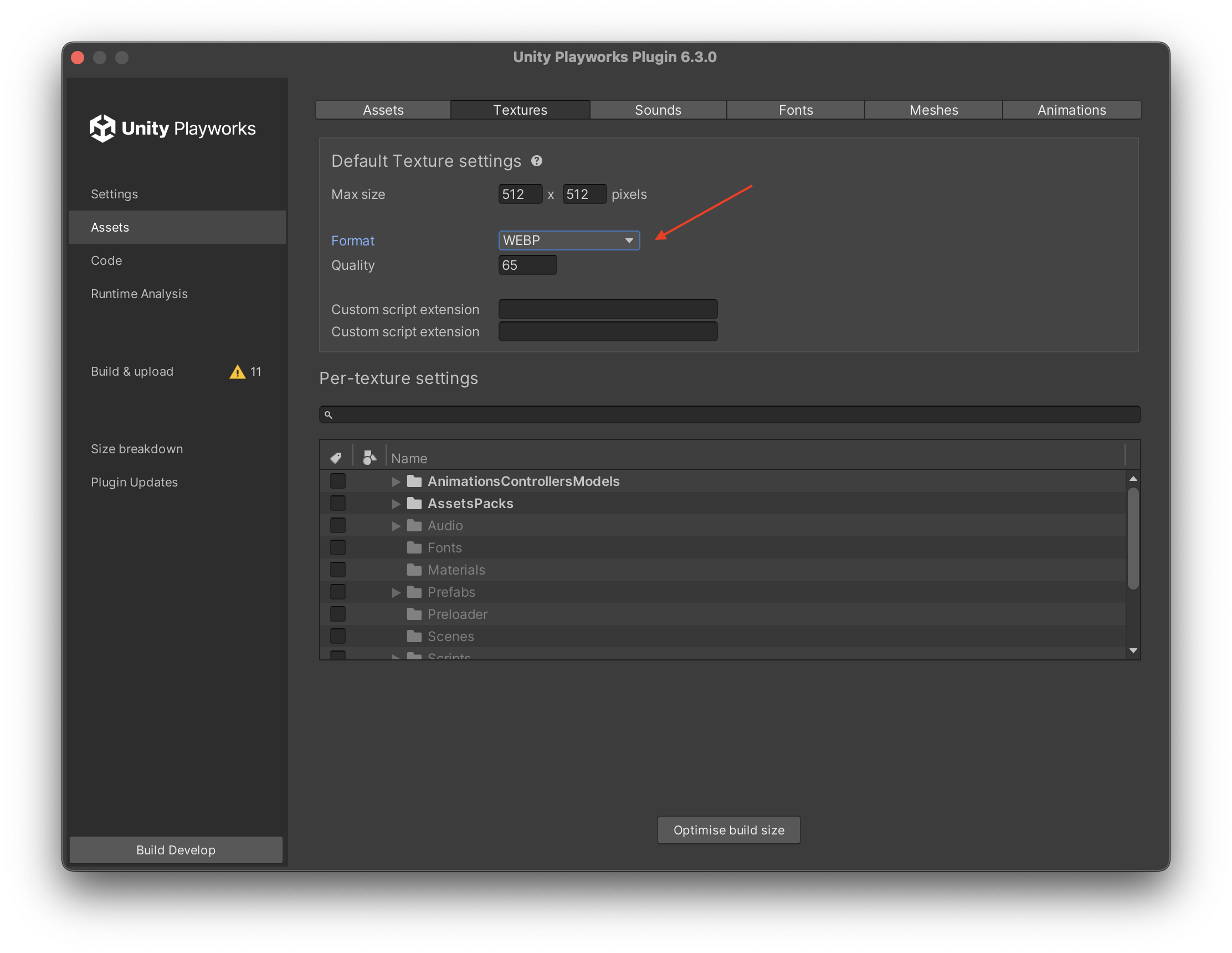Image resolution: width=1232 pixels, height=953 pixels.
Task: Go to the Animations tab
Action: coord(1072,110)
